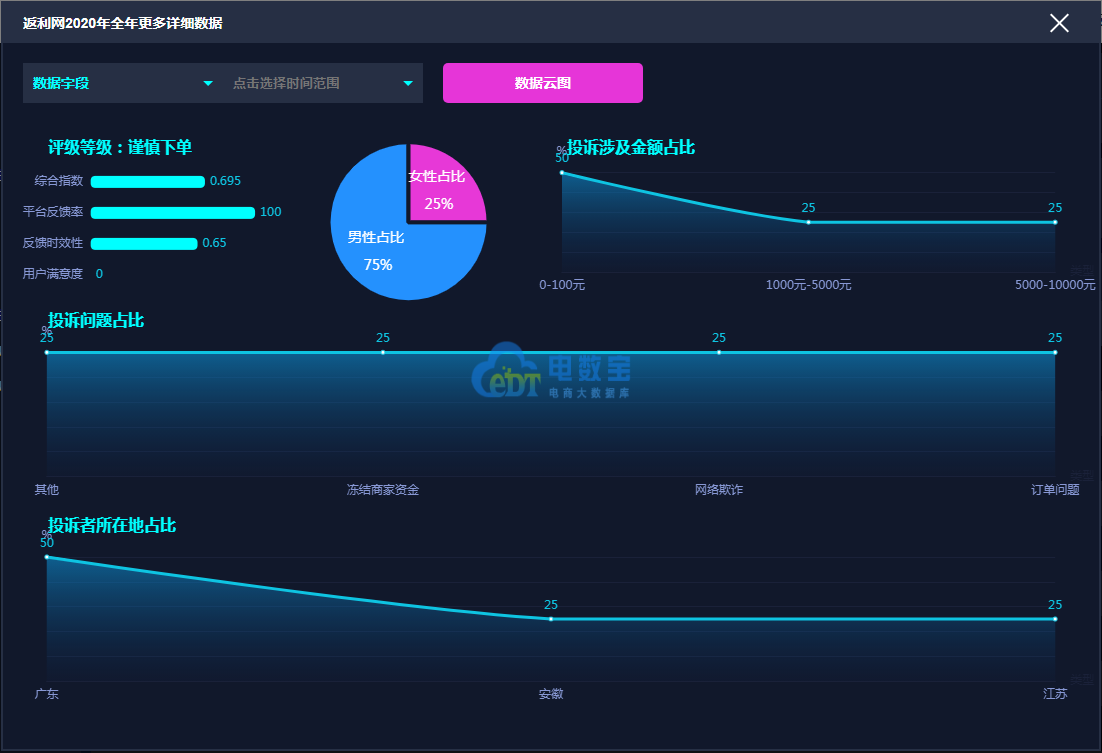The height and width of the screenshot is (753, 1102).
Task: Click the 平台反馈率 progress bar
Action: [x=173, y=212]
